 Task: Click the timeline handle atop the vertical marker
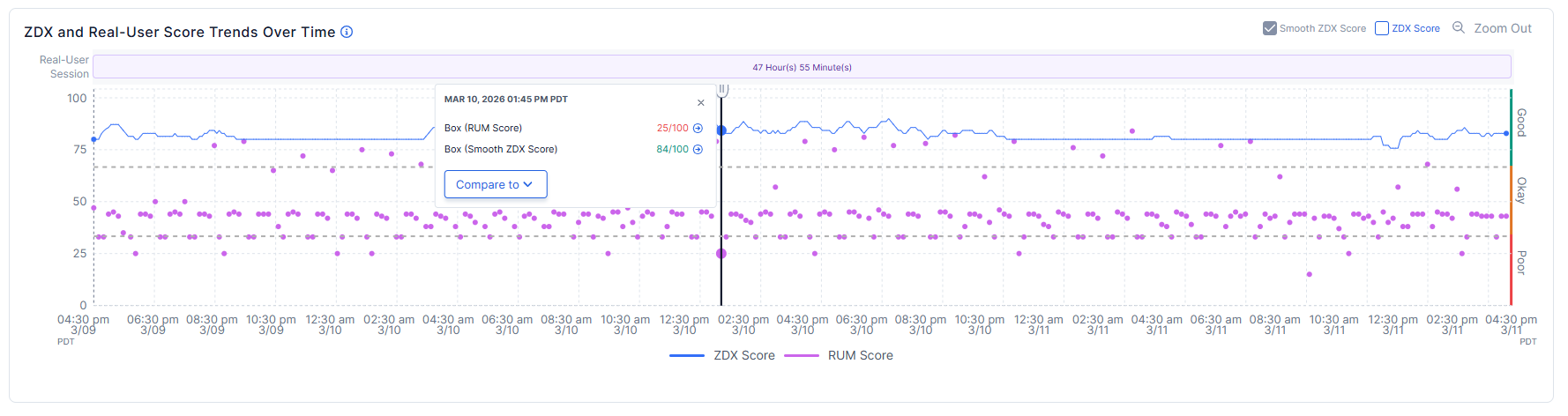click(722, 89)
